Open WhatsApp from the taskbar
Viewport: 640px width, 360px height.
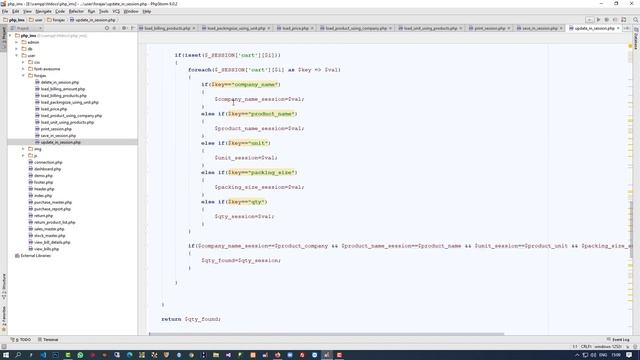80,355
